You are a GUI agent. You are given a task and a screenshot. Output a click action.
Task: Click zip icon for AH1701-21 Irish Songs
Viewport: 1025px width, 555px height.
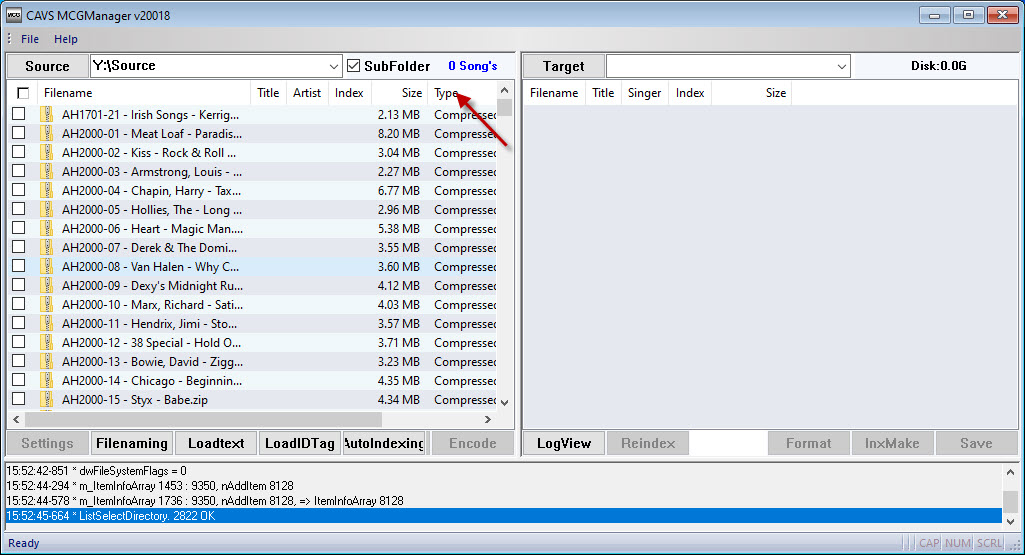pyautogui.click(x=47, y=114)
